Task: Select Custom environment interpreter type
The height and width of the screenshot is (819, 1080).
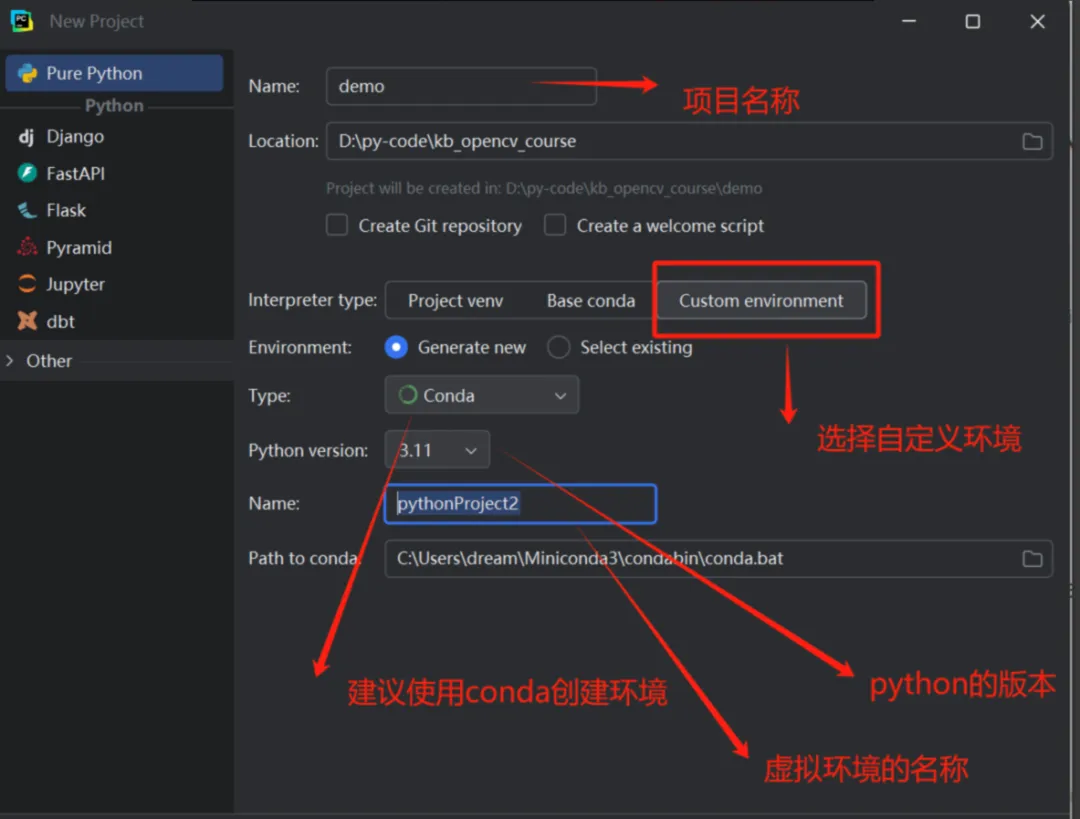Action: click(761, 300)
